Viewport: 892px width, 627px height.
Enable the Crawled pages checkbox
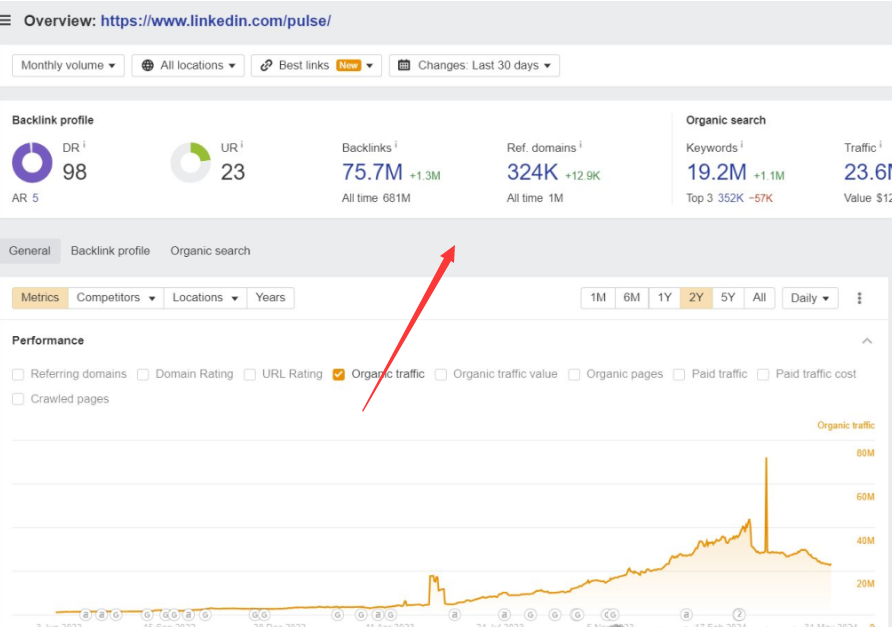pos(18,400)
